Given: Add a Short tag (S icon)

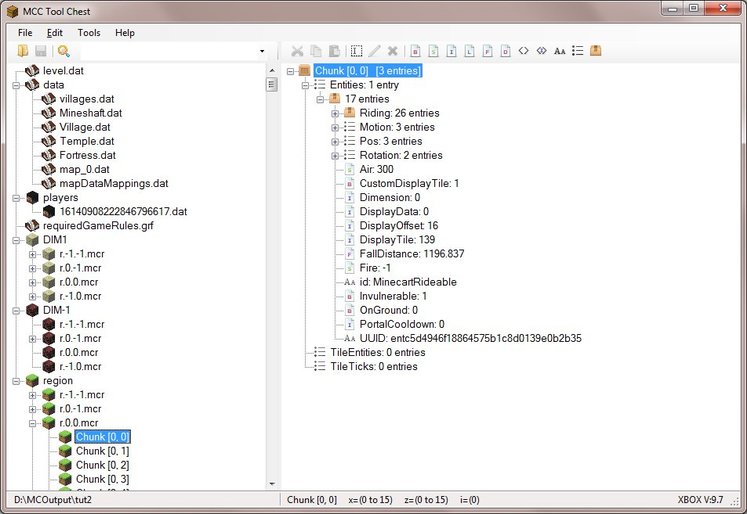Looking at the screenshot, I should (434, 50).
